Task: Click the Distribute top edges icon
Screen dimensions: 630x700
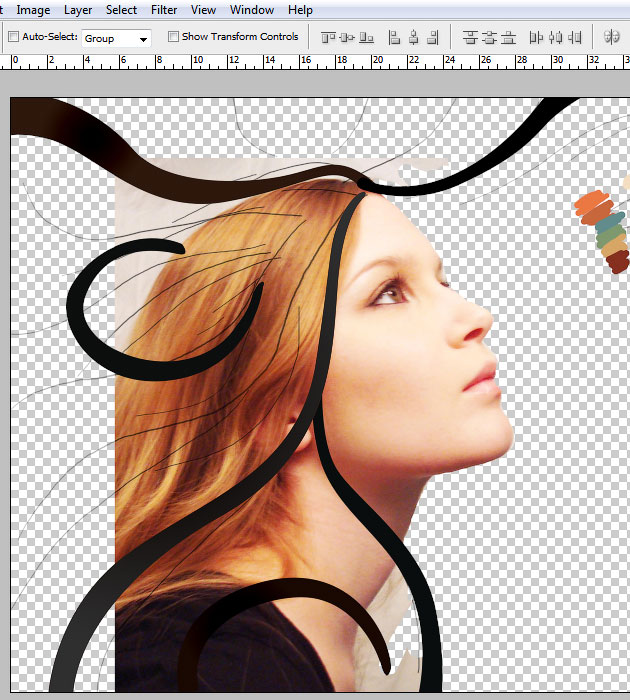Action: (470, 38)
